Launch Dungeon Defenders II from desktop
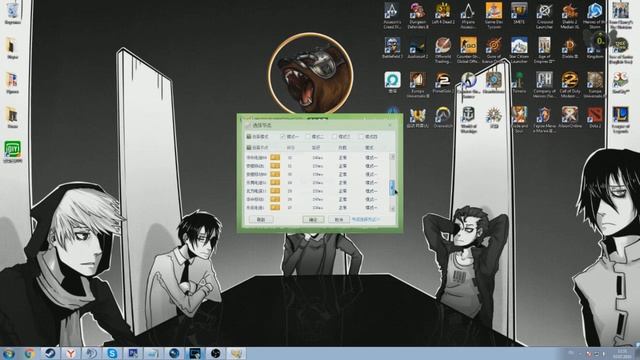The image size is (640, 360). click(x=418, y=16)
